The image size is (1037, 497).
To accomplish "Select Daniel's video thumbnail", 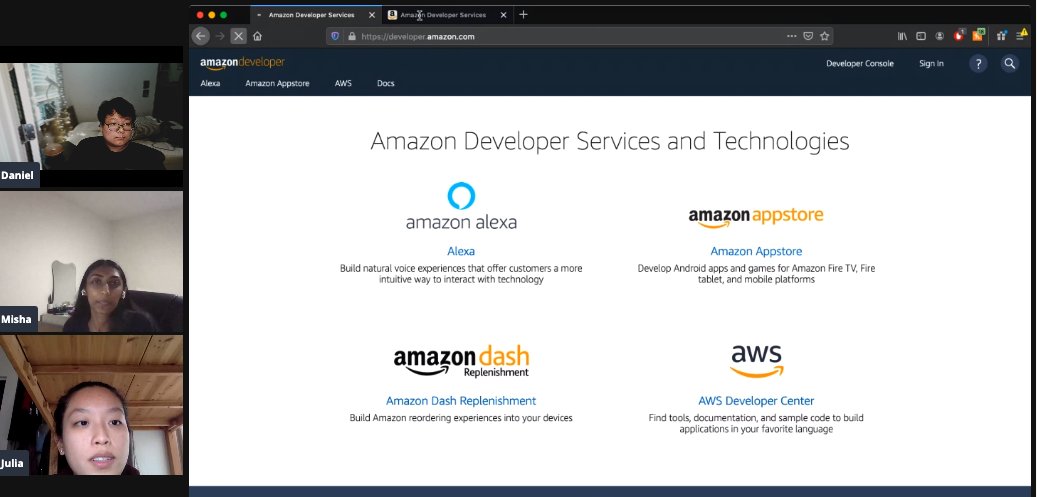I will click(x=91, y=116).
